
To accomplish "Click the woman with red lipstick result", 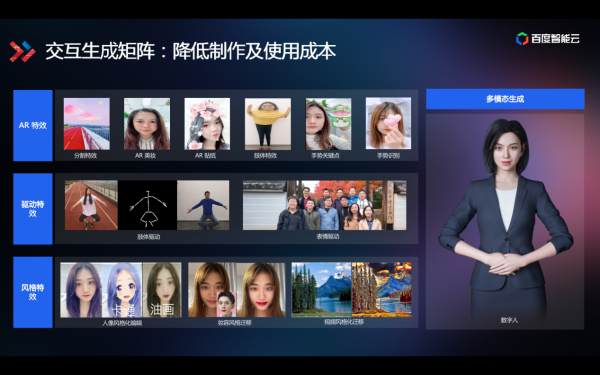I will pyautogui.click(x=261, y=290).
